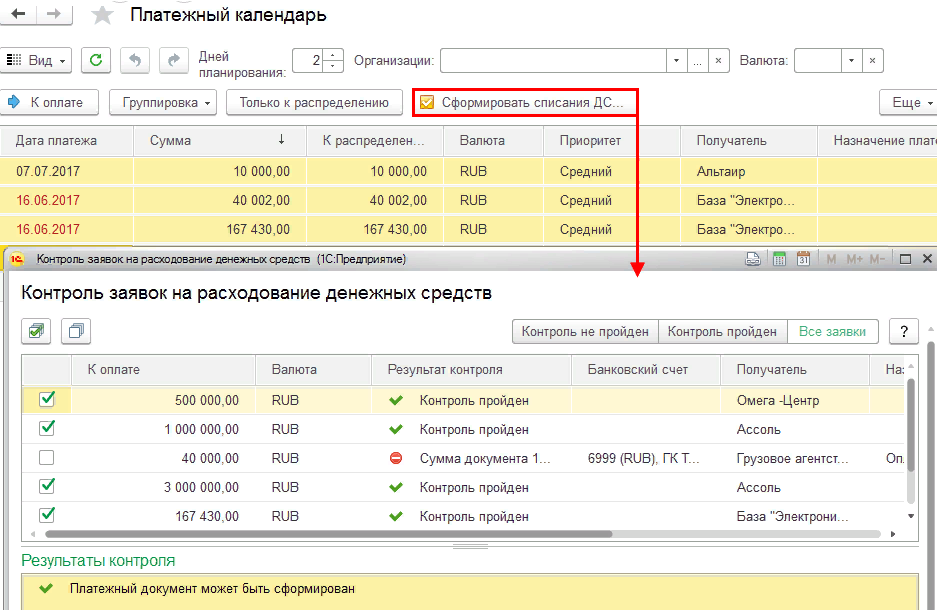This screenshot has height=612, width=940.
Task: Expand the Группировка dropdown
Action: click(167, 102)
